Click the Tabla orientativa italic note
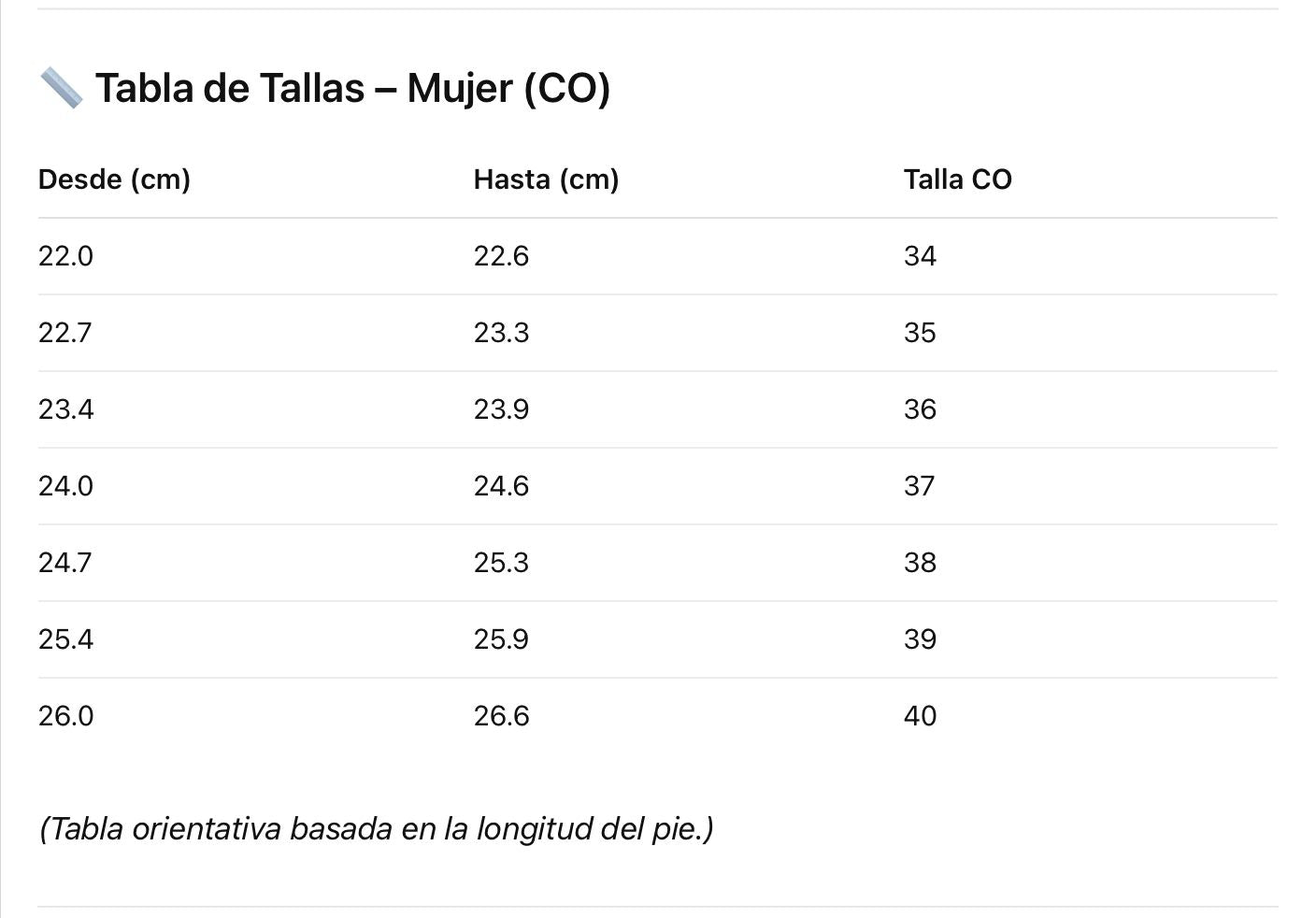Image resolution: width=1316 pixels, height=918 pixels. pos(376,829)
